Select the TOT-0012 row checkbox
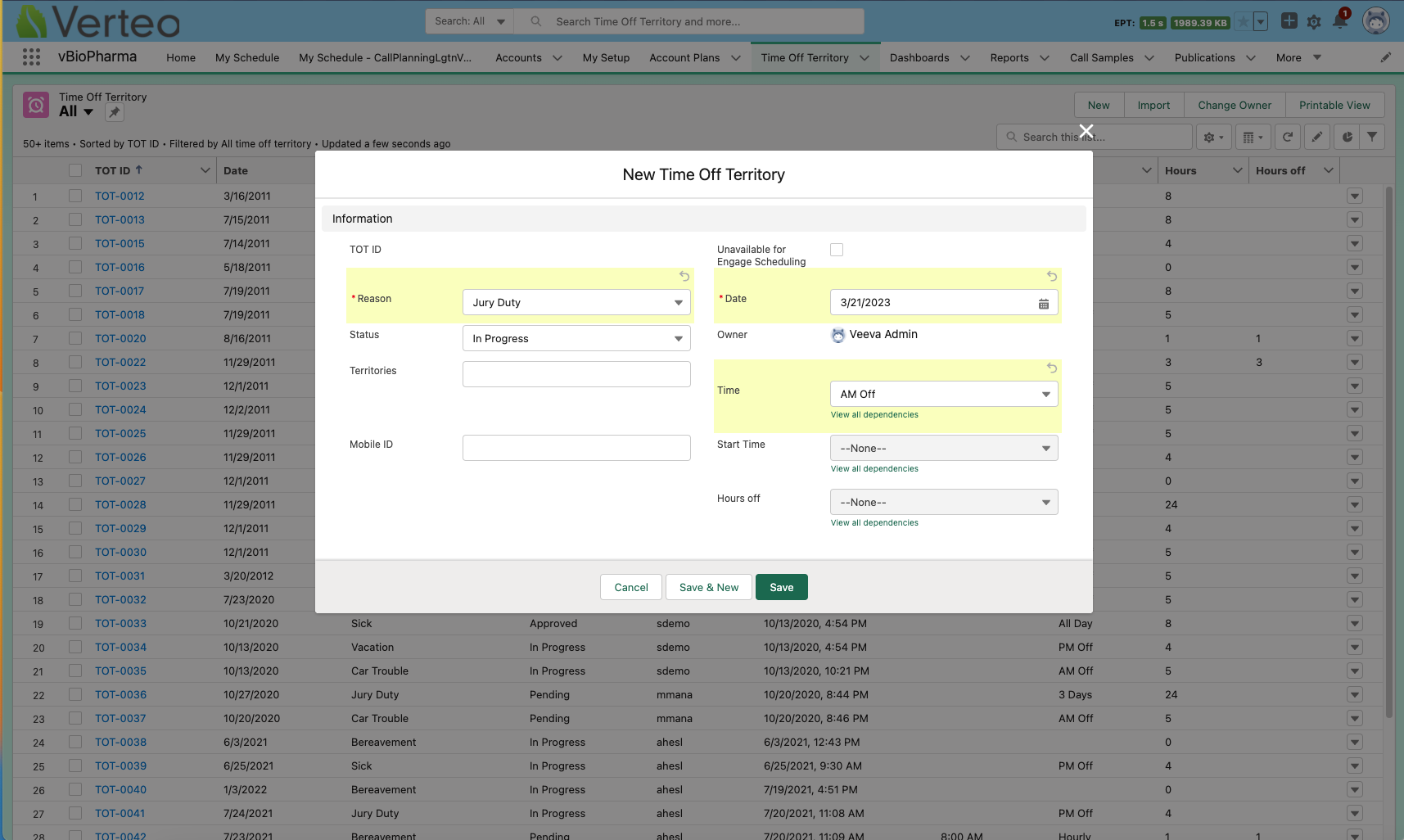 coord(75,196)
